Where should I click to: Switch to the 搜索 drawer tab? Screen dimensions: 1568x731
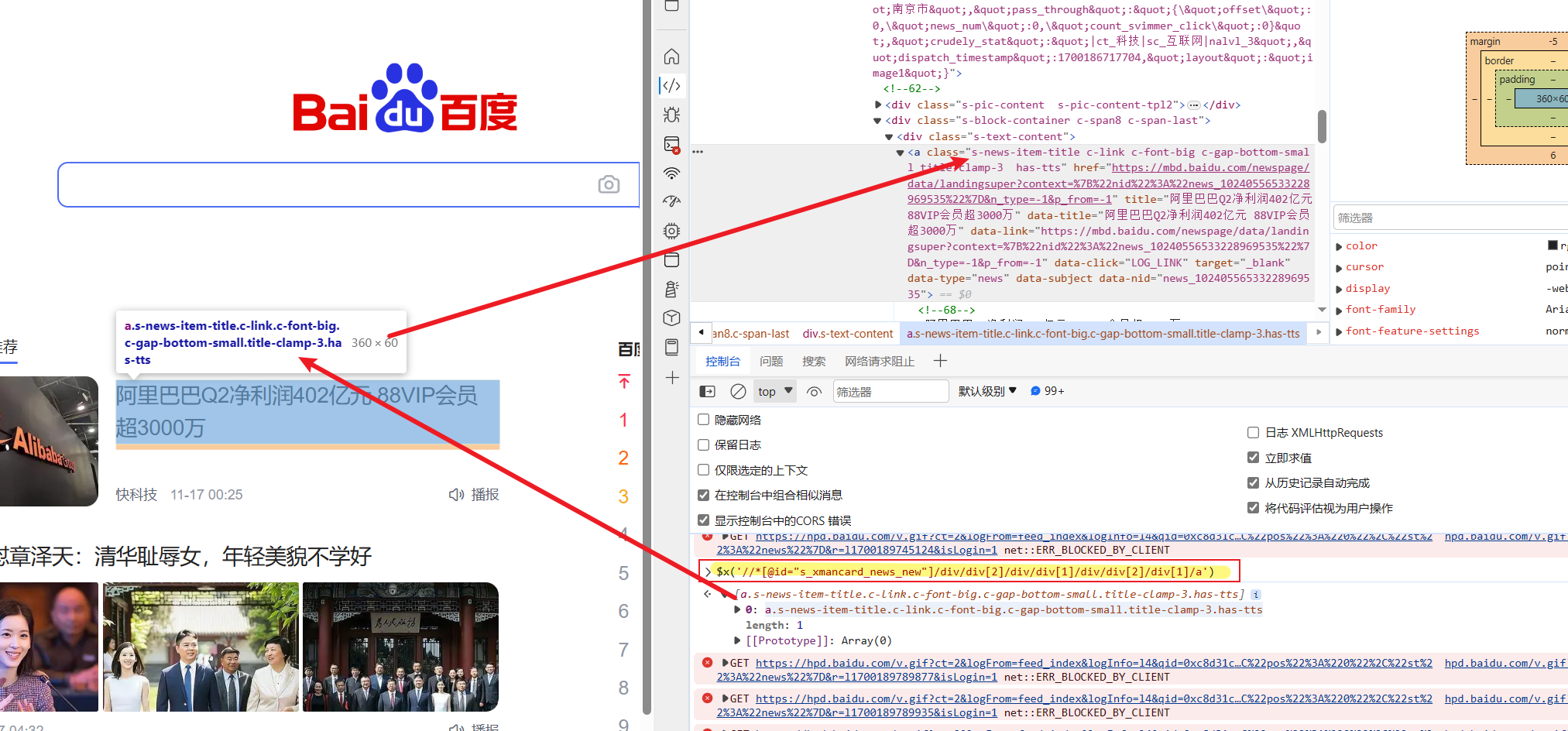(x=814, y=362)
